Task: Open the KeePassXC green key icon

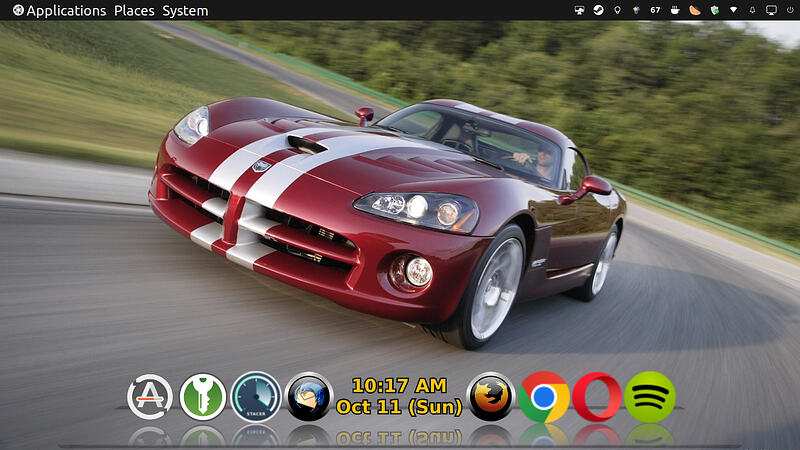Action: pos(203,396)
